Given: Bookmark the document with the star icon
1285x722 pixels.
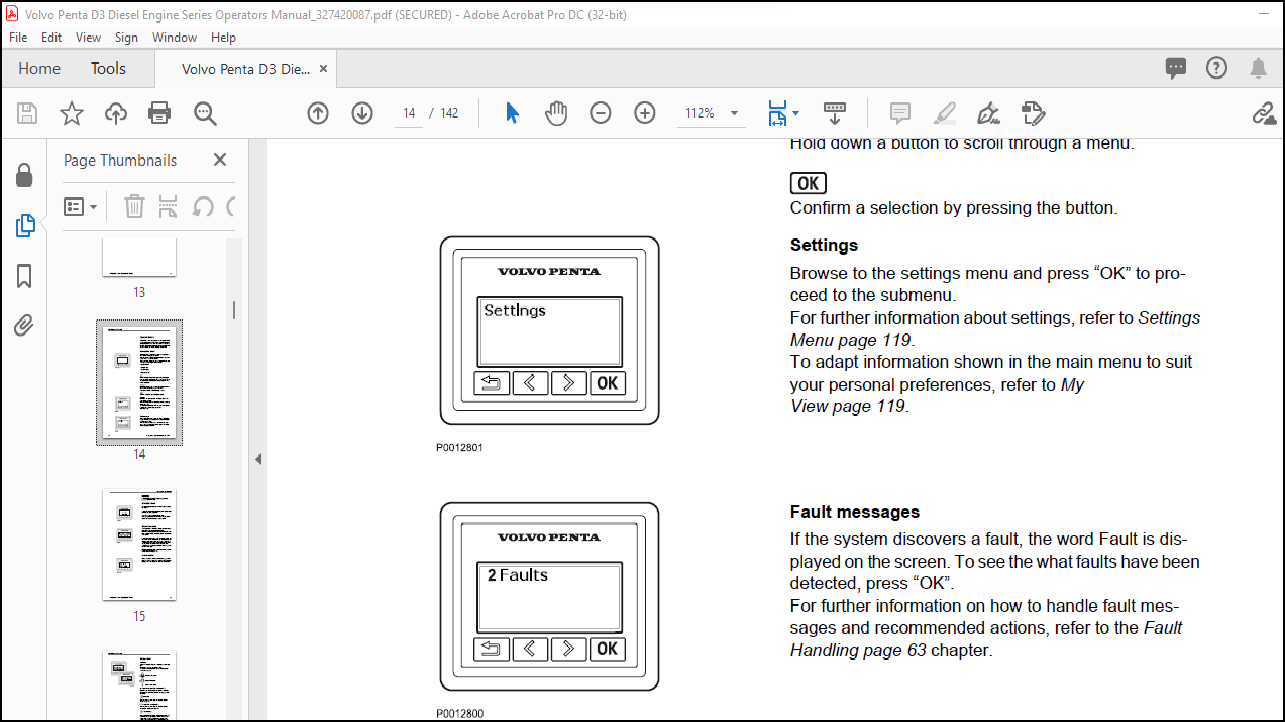Looking at the screenshot, I should pyautogui.click(x=72, y=113).
